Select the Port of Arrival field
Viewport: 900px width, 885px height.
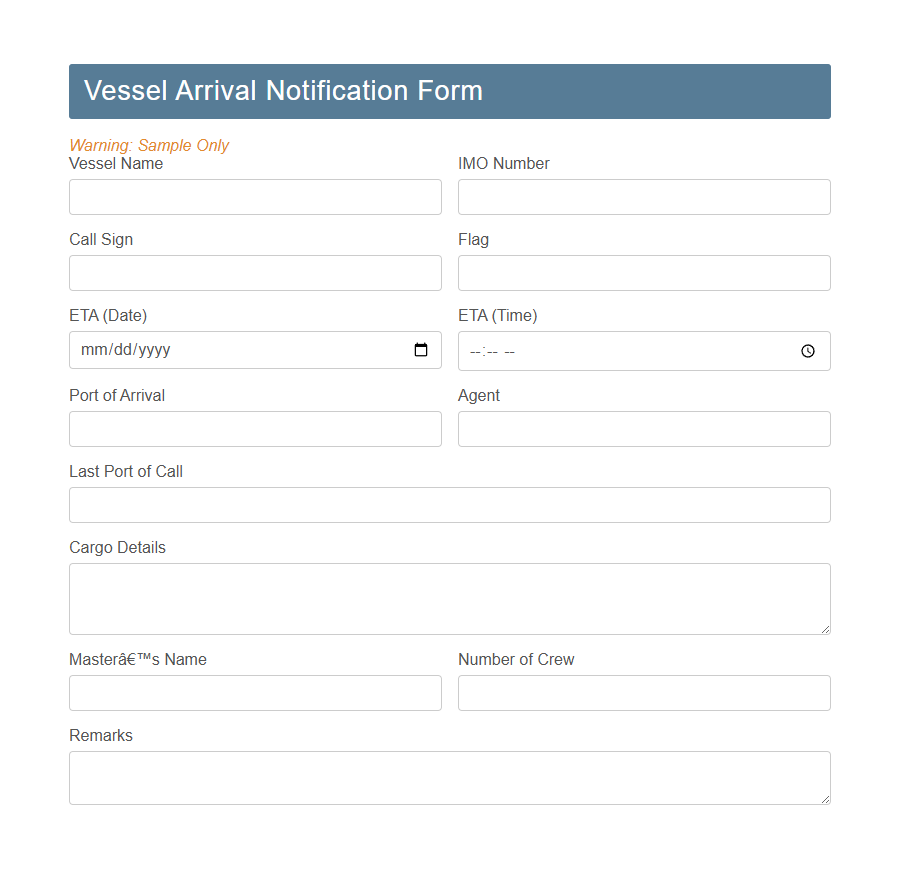(x=255, y=428)
